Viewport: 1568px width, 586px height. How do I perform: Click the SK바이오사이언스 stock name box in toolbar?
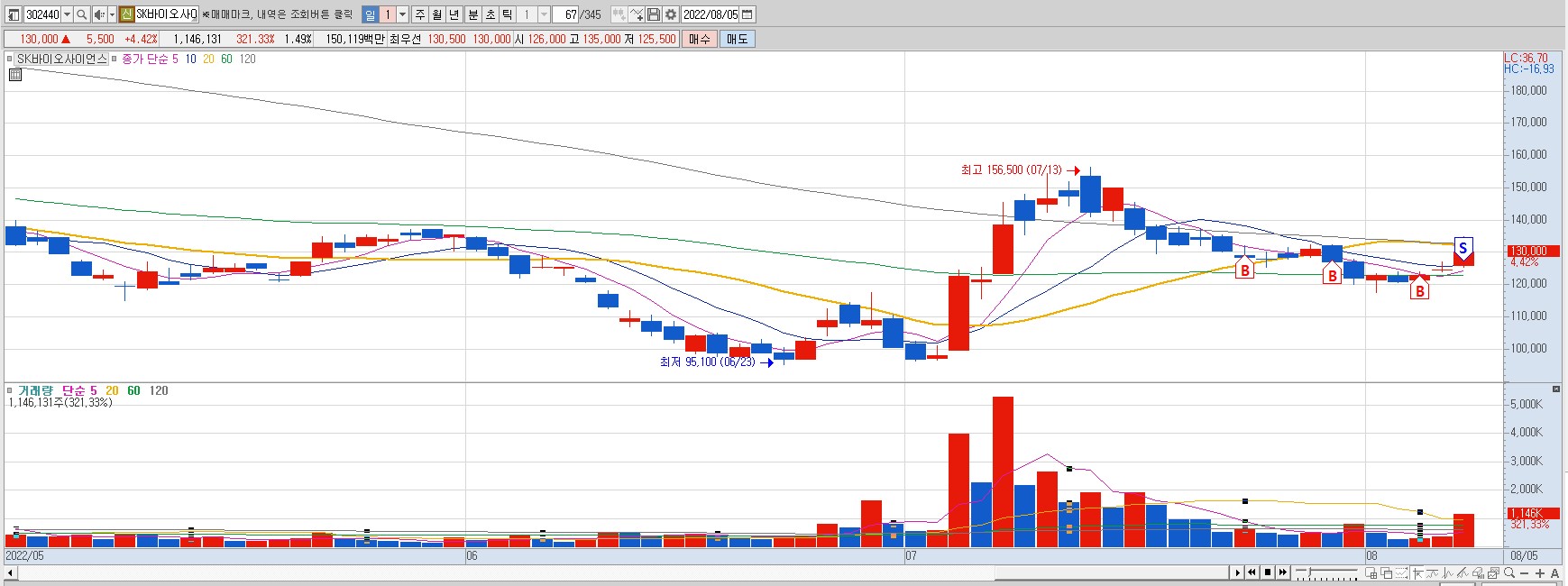click(166, 14)
